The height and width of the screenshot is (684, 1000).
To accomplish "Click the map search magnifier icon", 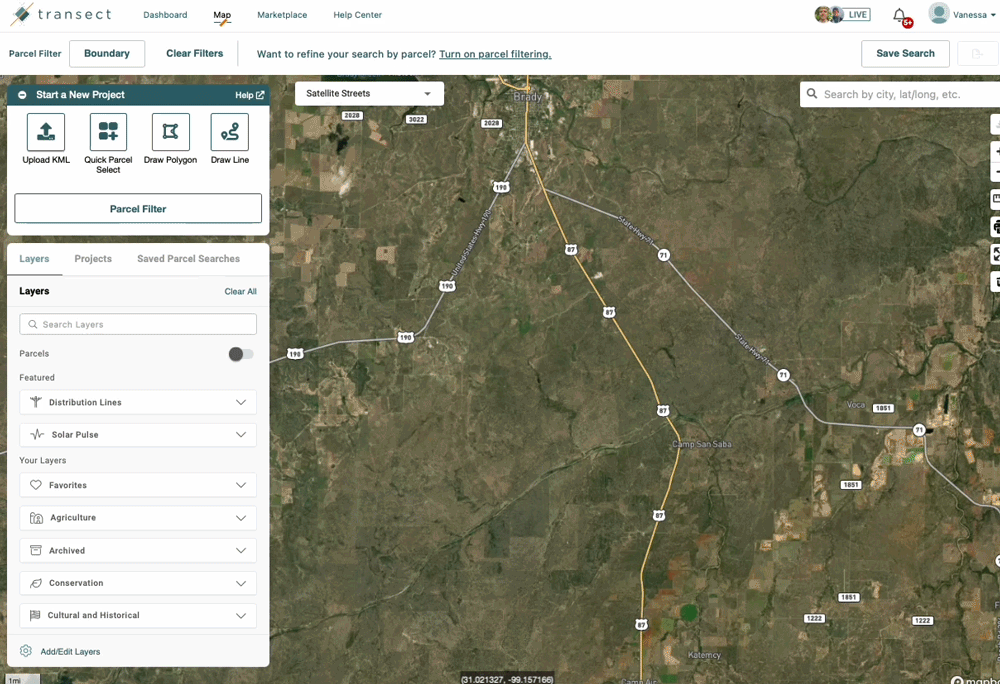I will 812,94.
